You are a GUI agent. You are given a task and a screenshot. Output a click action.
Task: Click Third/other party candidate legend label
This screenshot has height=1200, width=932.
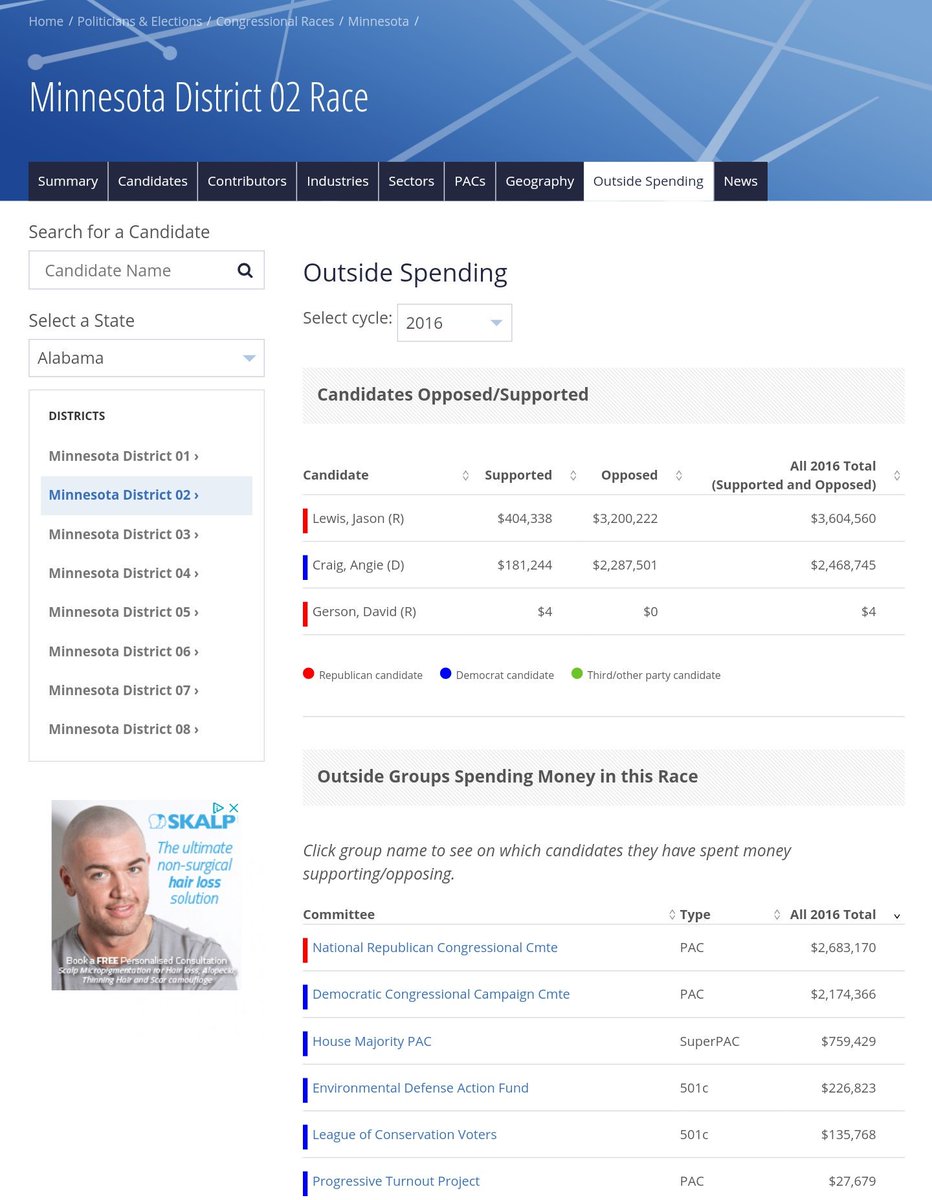(x=654, y=675)
